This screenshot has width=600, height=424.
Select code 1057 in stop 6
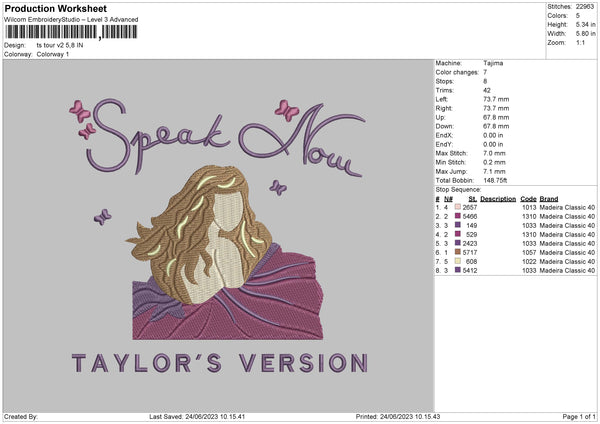[529, 253]
